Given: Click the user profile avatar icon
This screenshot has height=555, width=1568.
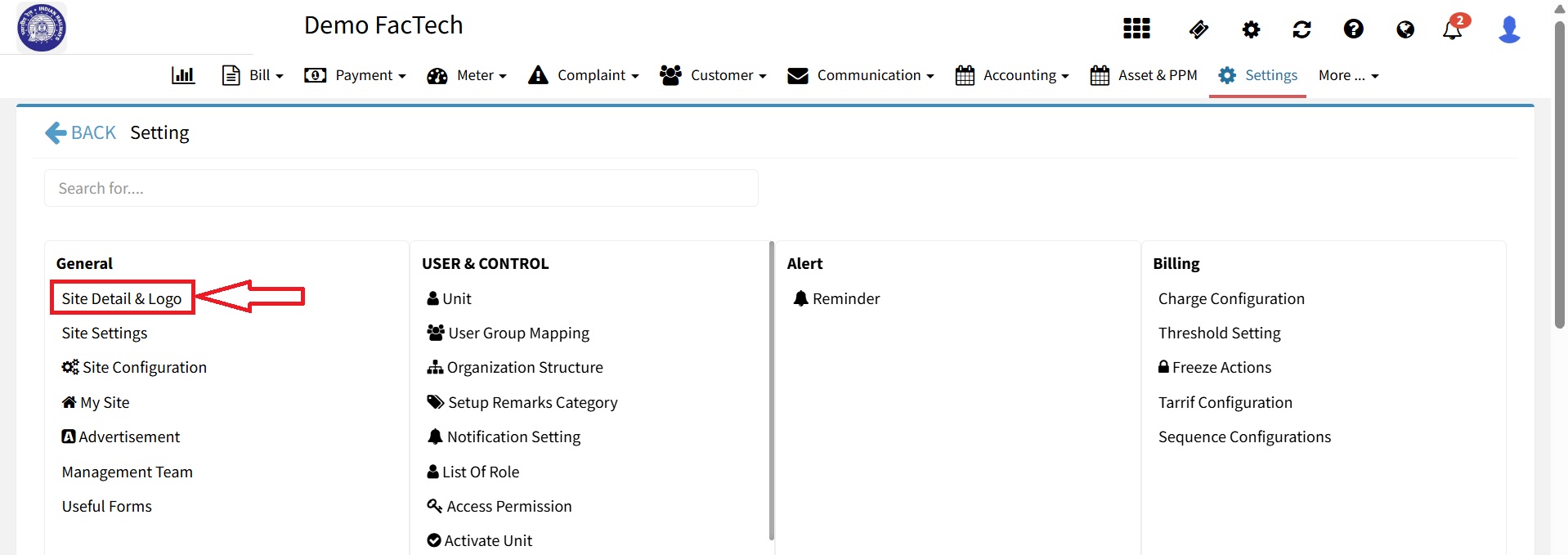Looking at the screenshot, I should [1508, 29].
